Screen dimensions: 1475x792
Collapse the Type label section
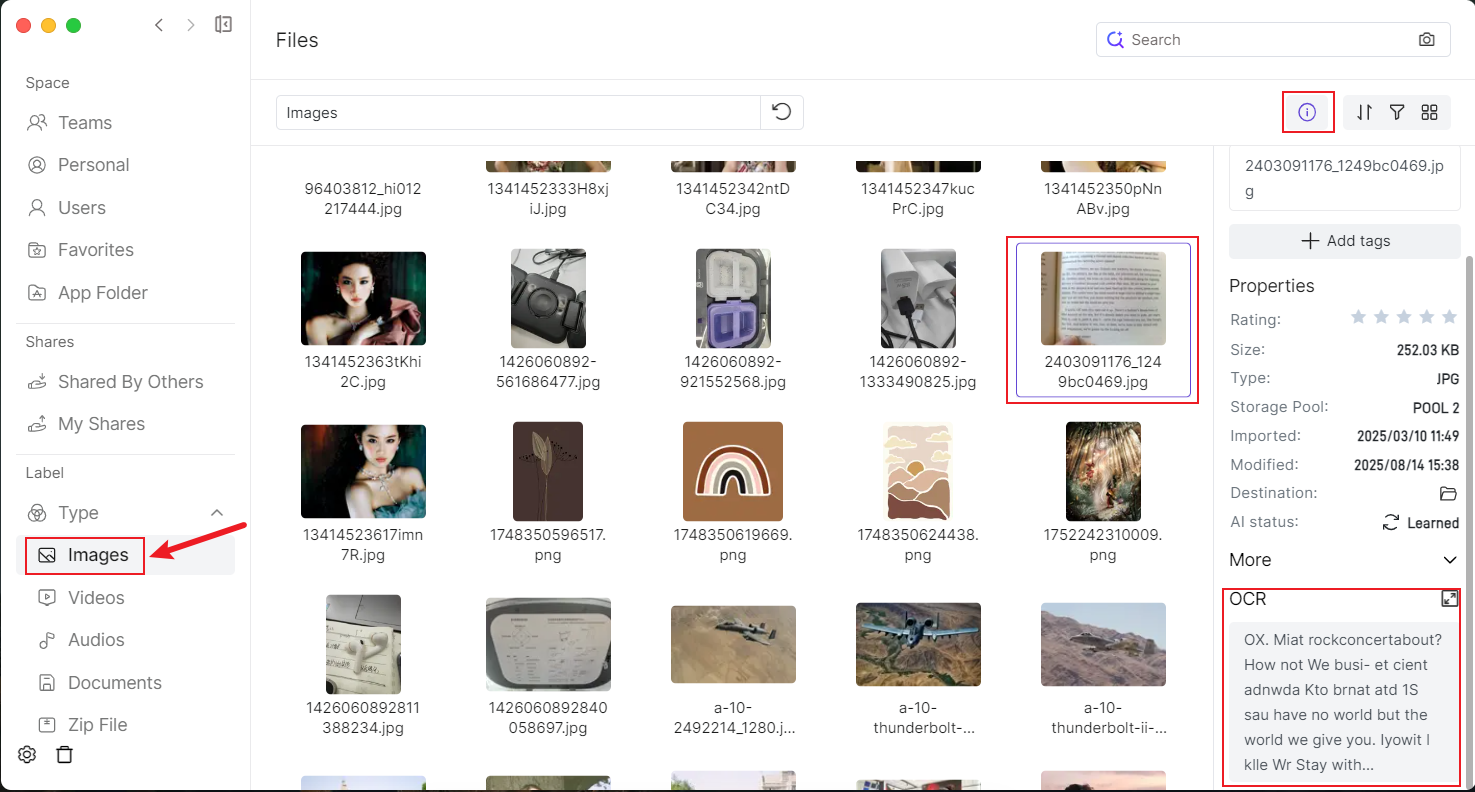pos(217,513)
